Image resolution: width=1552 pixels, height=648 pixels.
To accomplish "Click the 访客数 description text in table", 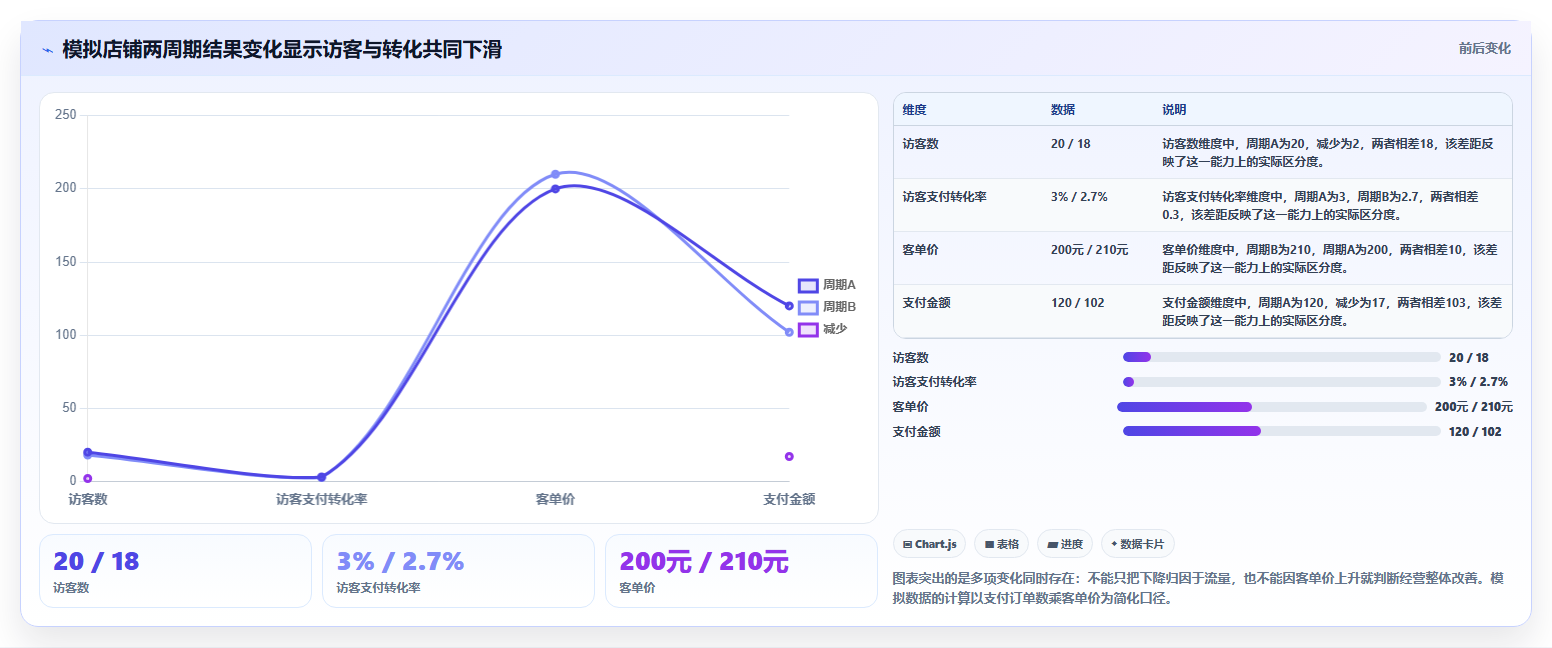I will (1328, 153).
